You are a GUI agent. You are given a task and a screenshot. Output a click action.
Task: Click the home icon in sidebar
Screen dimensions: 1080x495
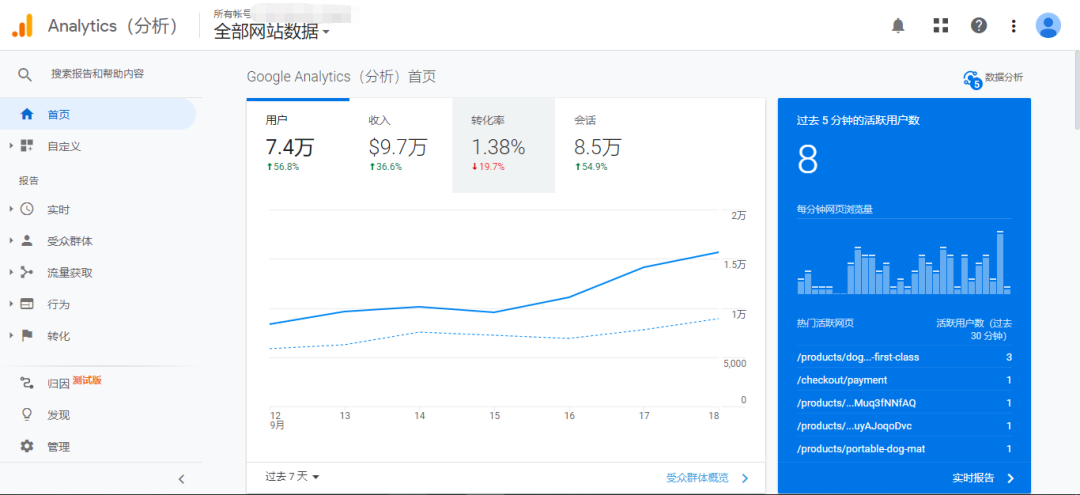(27, 114)
